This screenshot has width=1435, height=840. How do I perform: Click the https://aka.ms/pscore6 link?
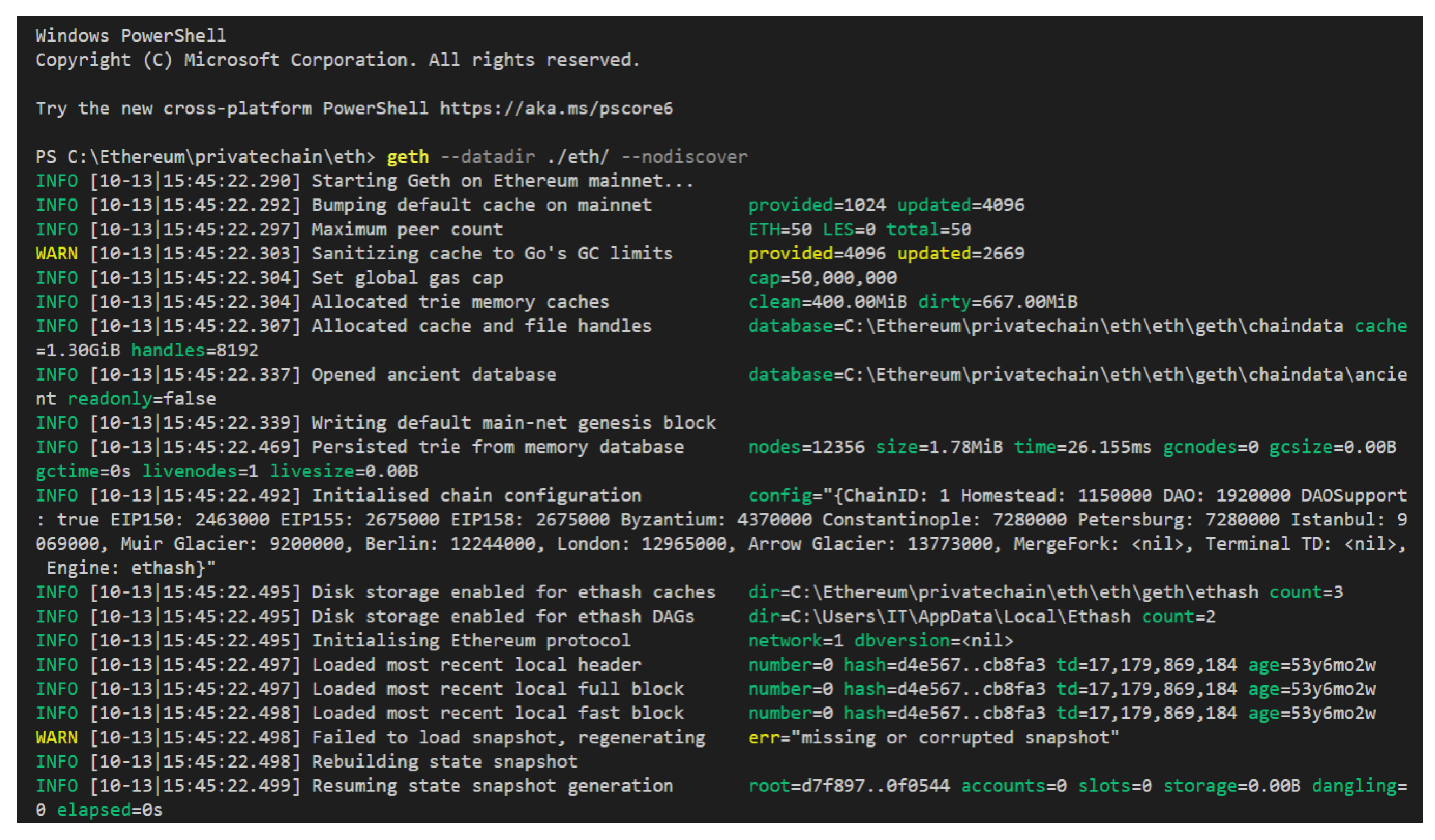[556, 108]
